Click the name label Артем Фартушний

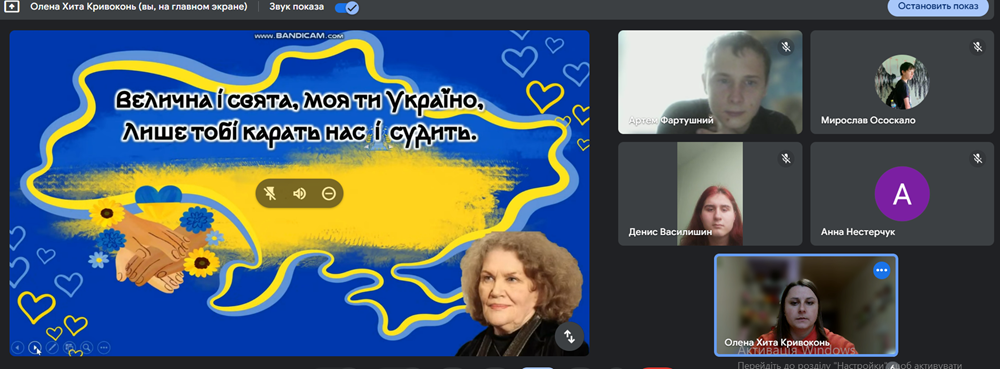(671, 120)
